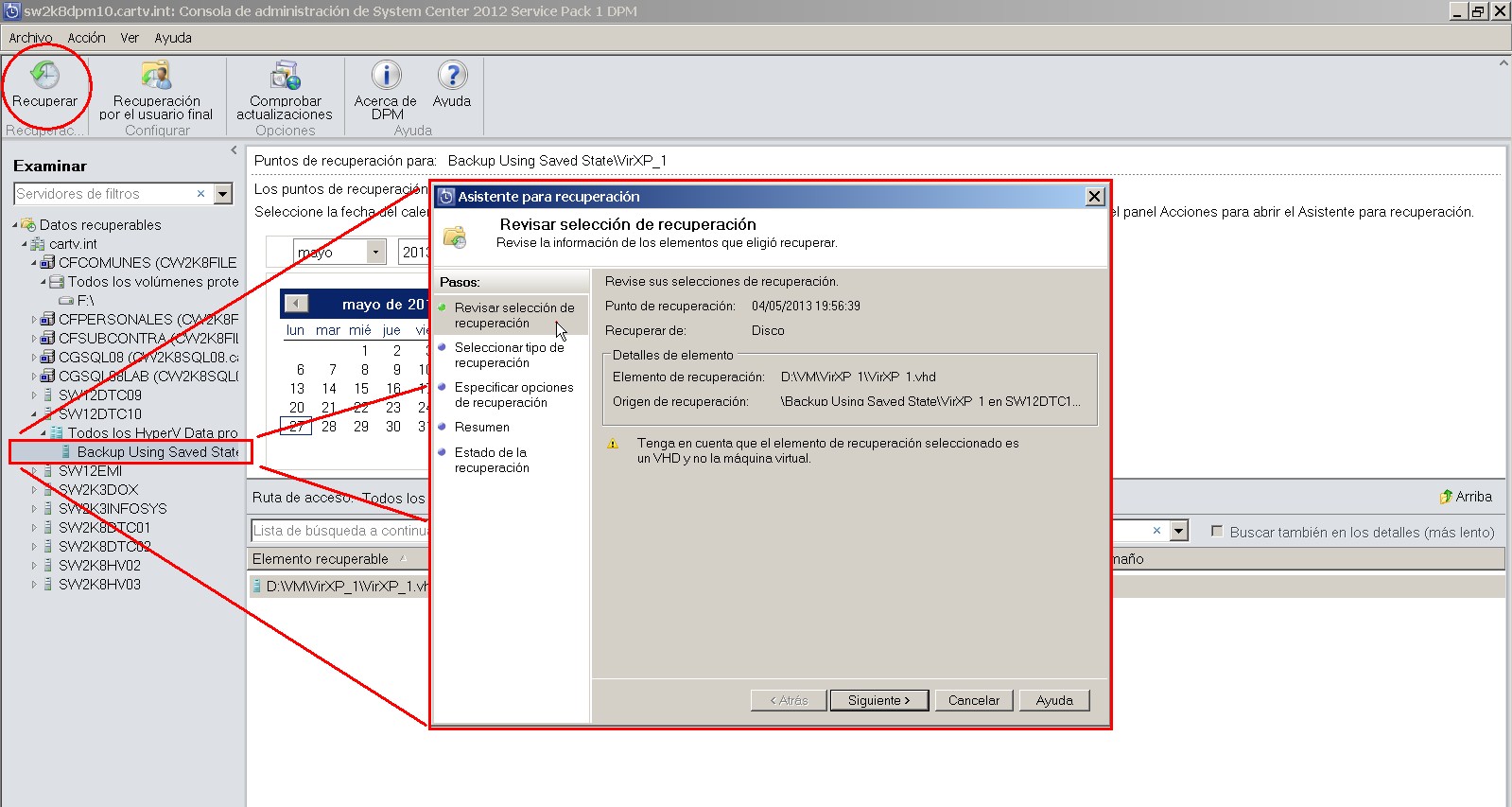
Task: Expand the SW2K3INFOSYS node
Action: click(x=34, y=509)
